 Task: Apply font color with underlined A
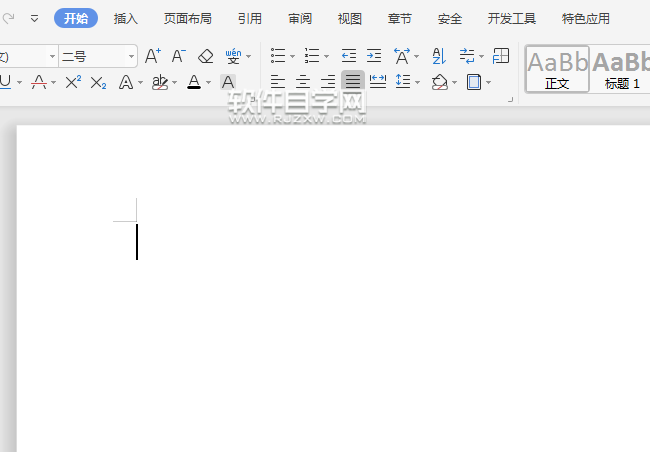click(194, 82)
